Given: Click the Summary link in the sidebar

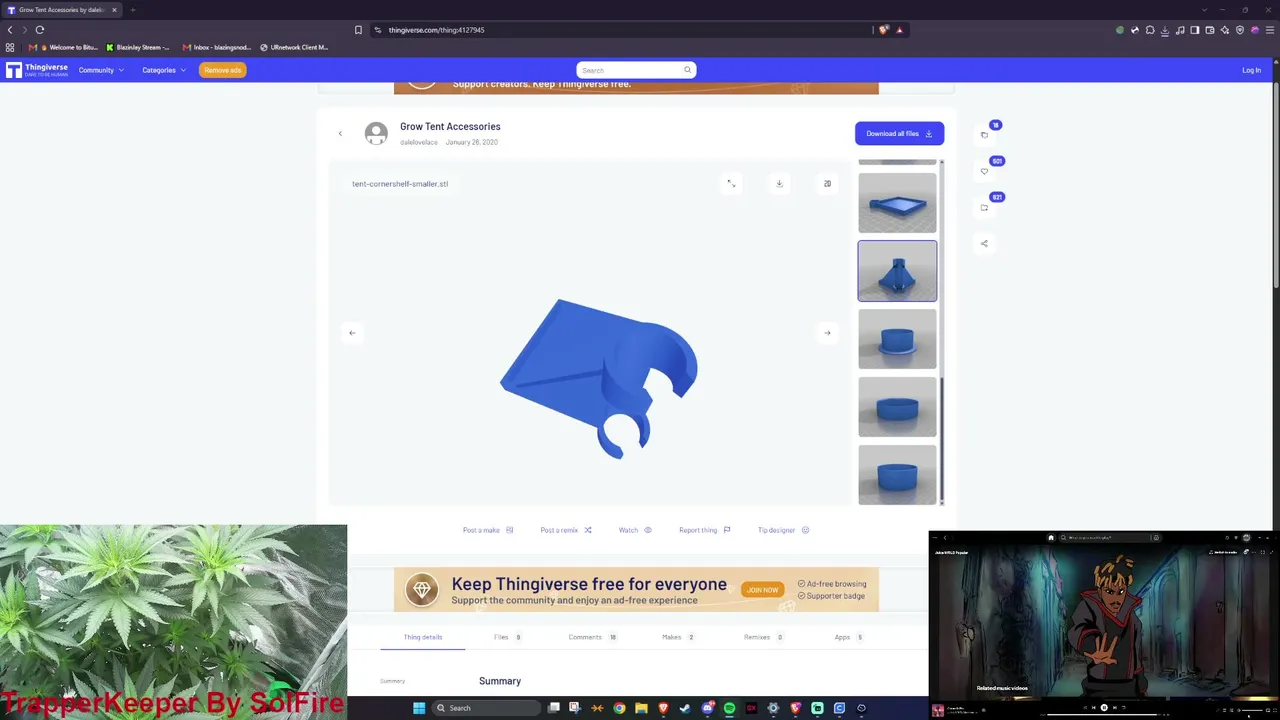Looking at the screenshot, I should click(393, 681).
